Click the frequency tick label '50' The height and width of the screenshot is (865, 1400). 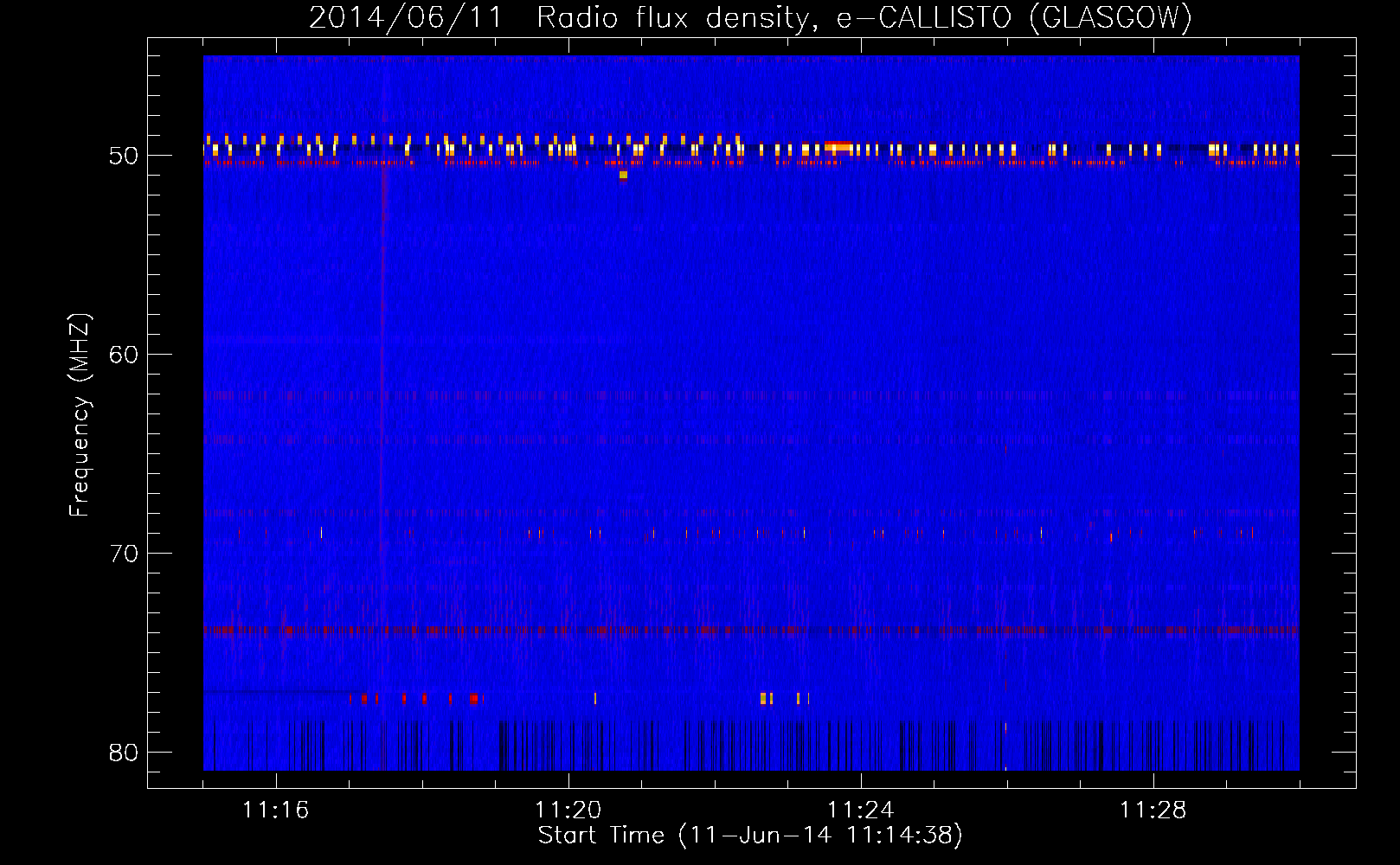(x=124, y=157)
